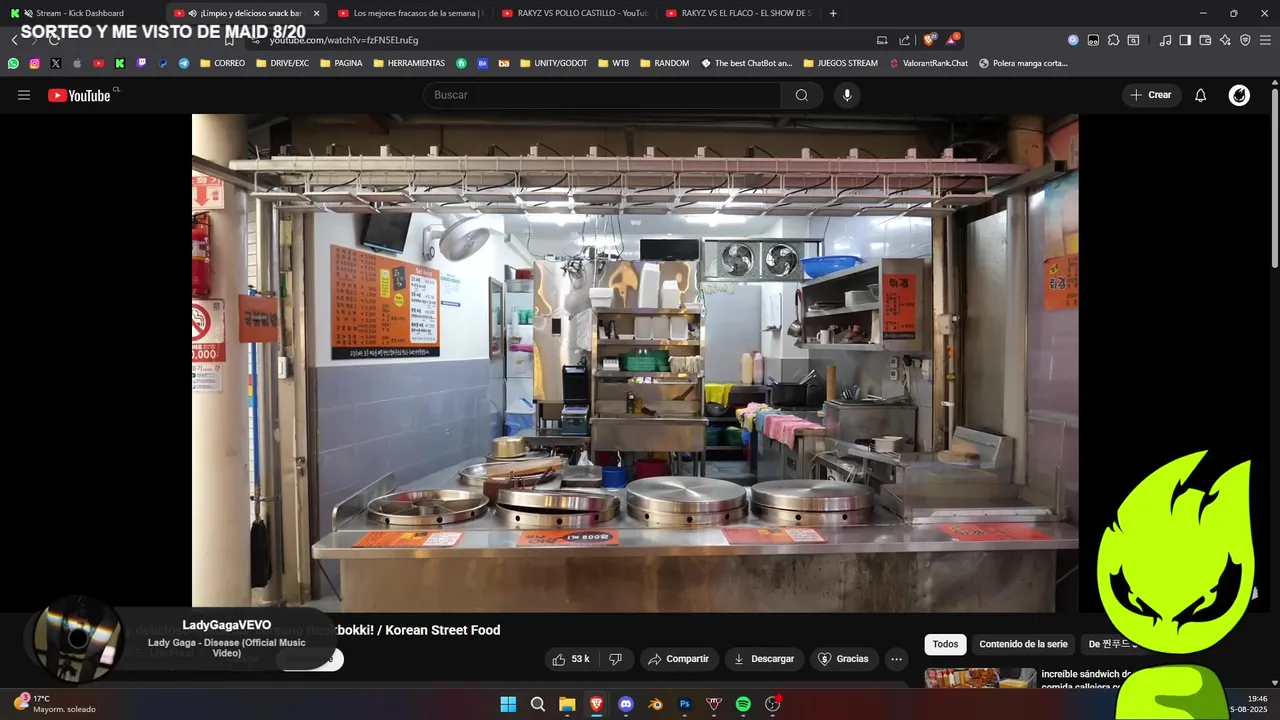Image resolution: width=1280 pixels, height=720 pixels.
Task: Open the Brave VPN shield icon
Action: 1245,40
